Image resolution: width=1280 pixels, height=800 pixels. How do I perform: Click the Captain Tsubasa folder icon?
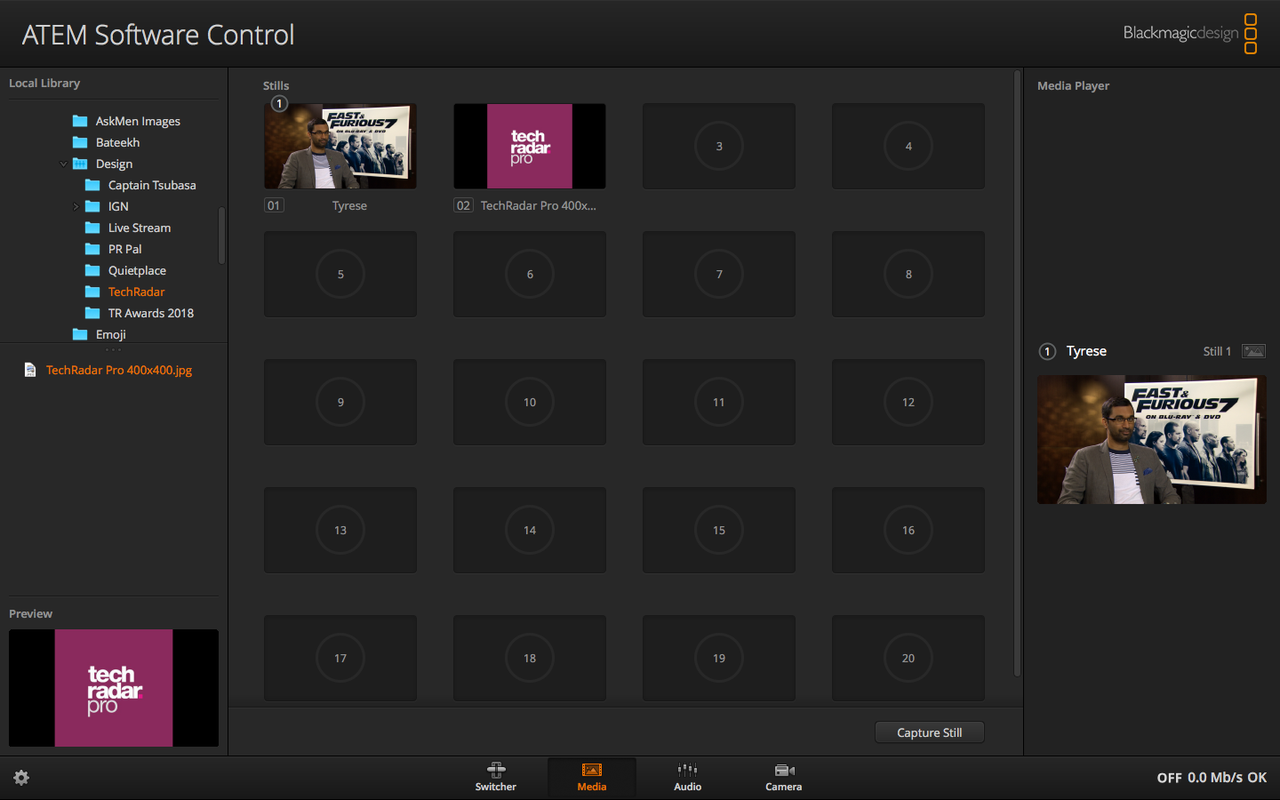pos(93,185)
